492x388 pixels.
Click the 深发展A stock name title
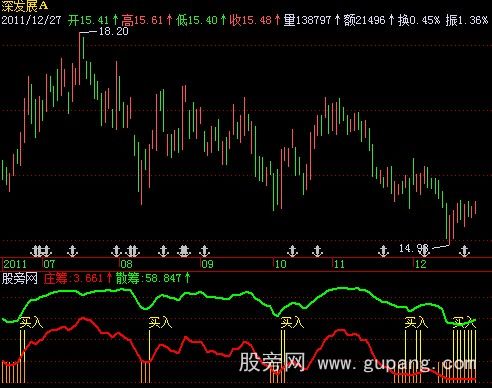point(25,5)
